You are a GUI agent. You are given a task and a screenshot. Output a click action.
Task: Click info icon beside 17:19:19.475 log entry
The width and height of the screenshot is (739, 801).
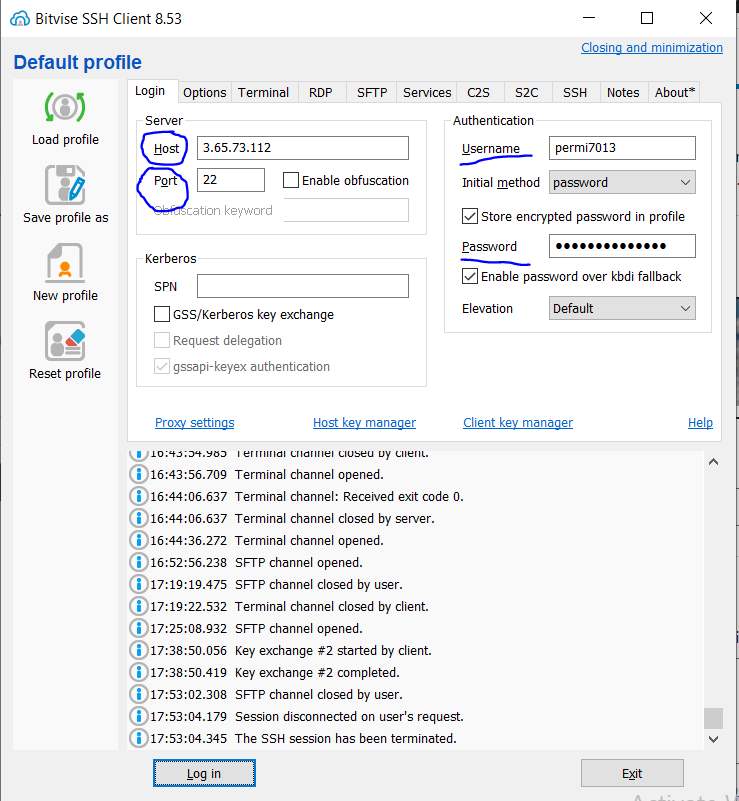(138, 584)
